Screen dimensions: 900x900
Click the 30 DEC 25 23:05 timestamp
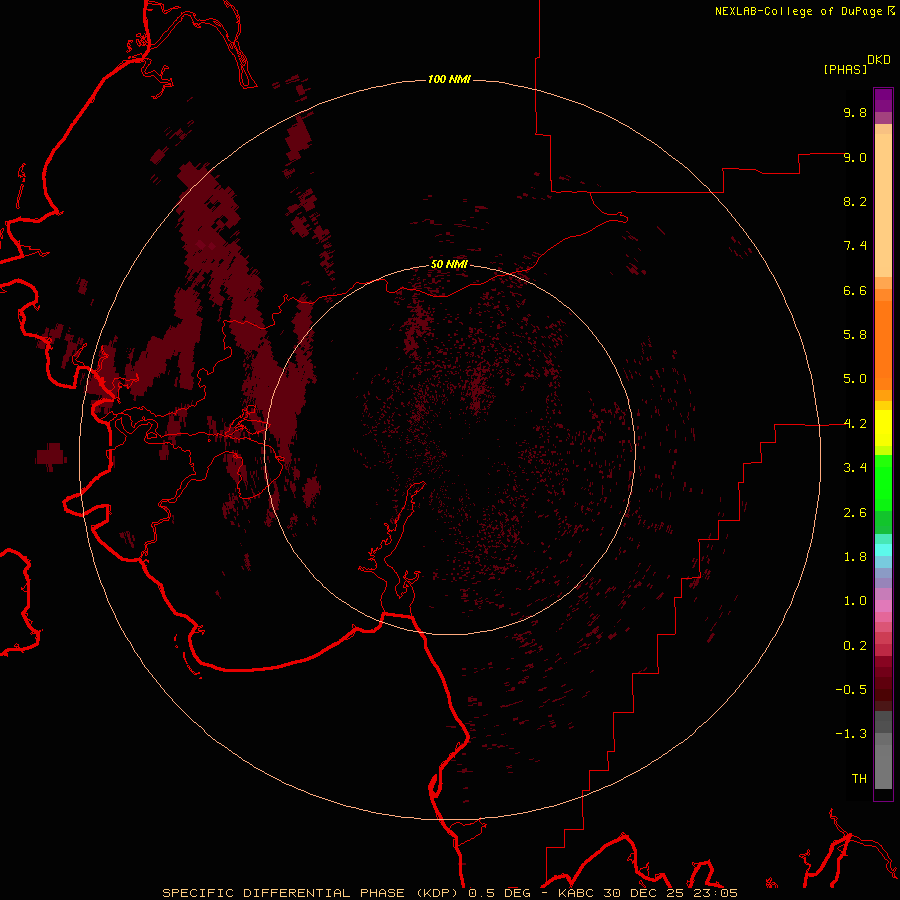click(x=670, y=893)
